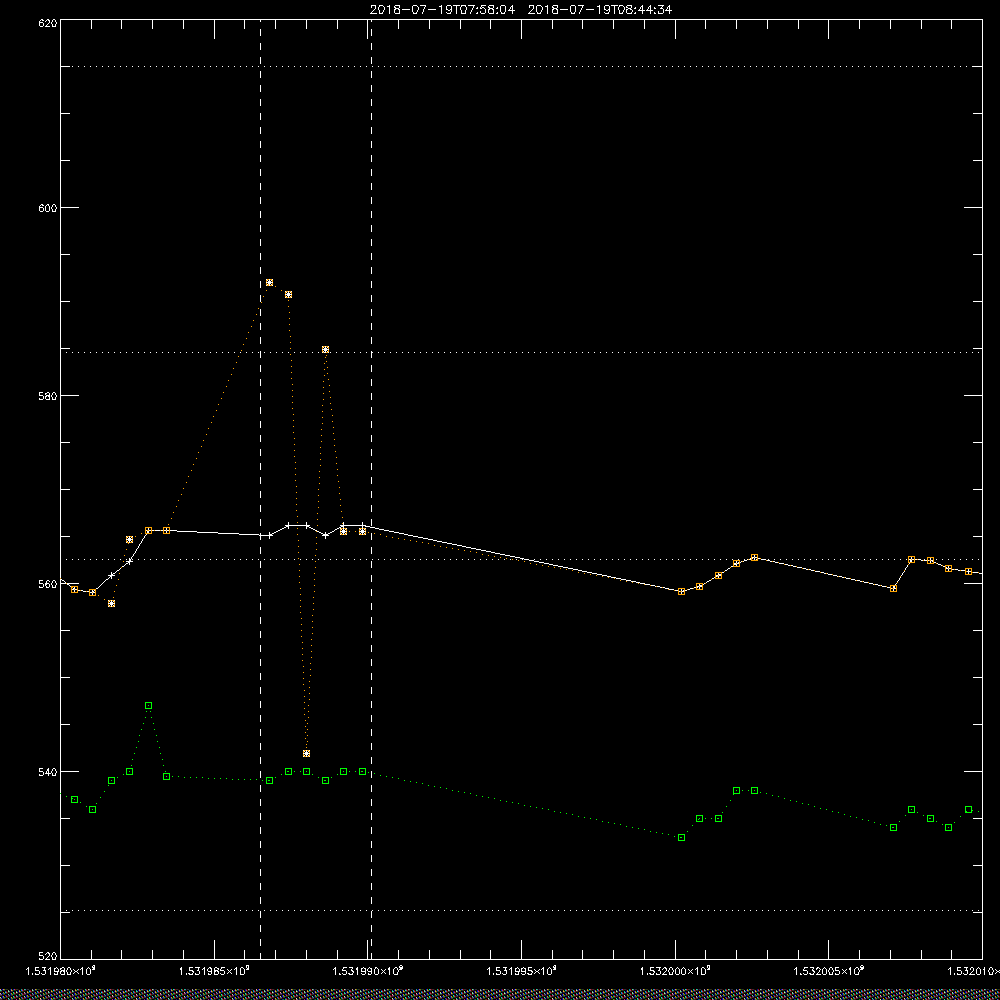This screenshot has width=1000, height=1000.
Task: Click the x-axis label 1.532000×10⁹
Action: (675, 971)
